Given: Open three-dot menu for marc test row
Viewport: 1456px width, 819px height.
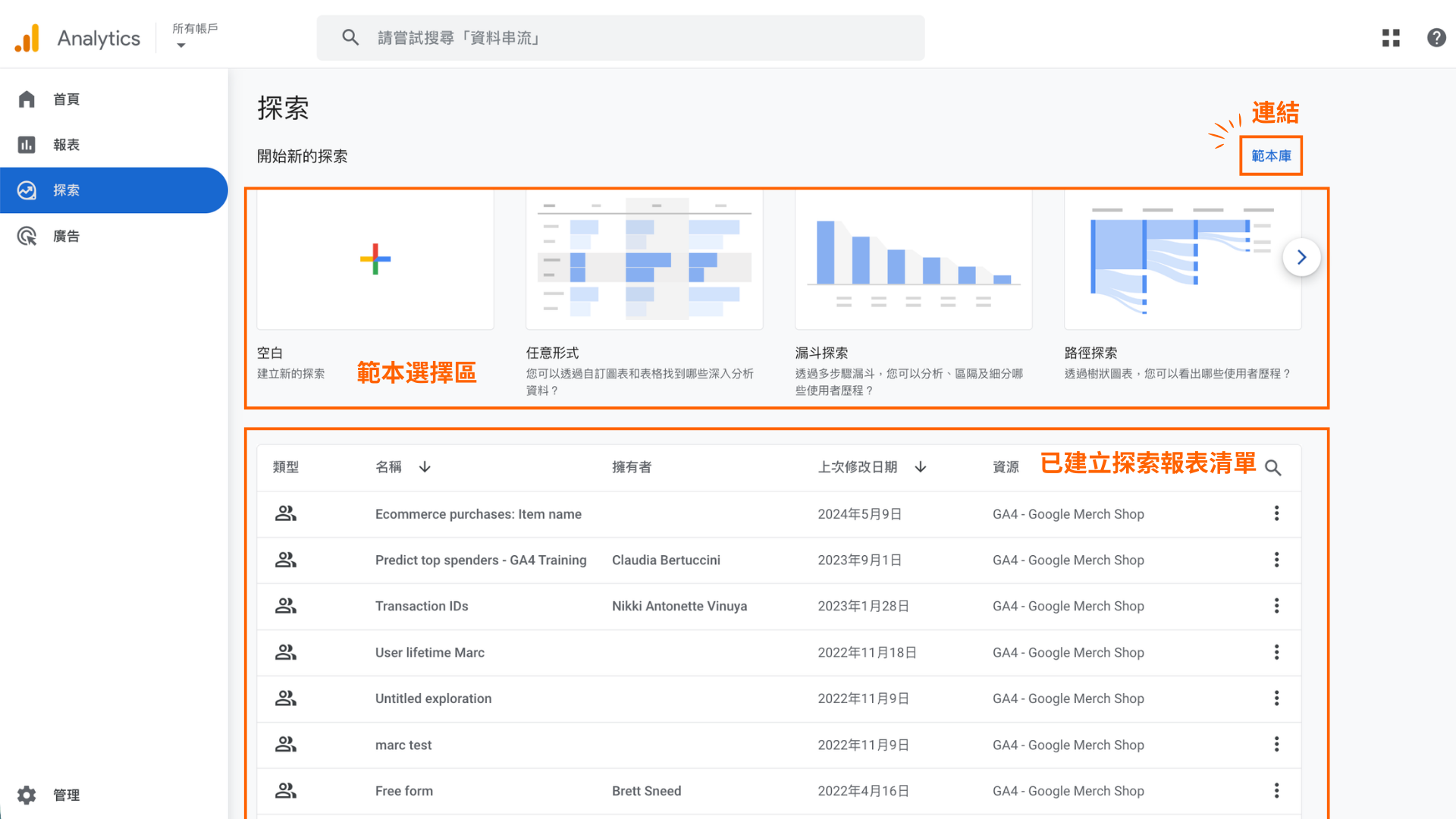Looking at the screenshot, I should coord(1276,745).
